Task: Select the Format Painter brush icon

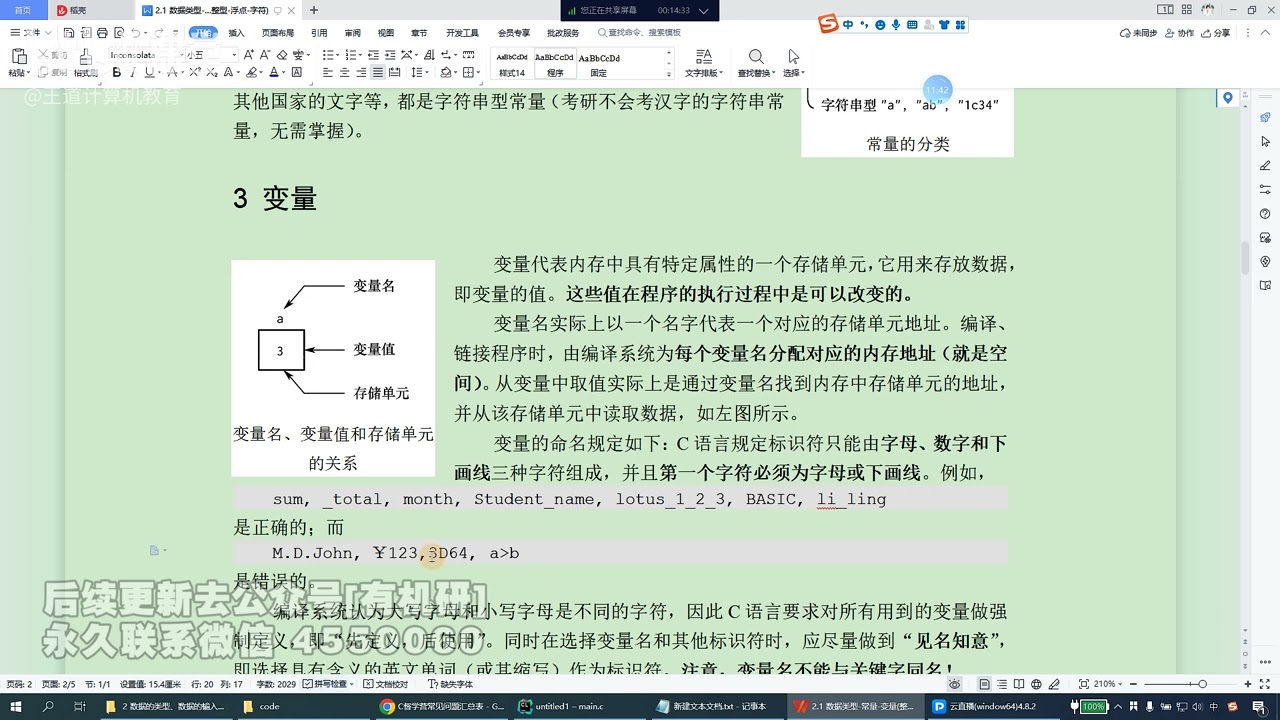Action: coord(86,56)
